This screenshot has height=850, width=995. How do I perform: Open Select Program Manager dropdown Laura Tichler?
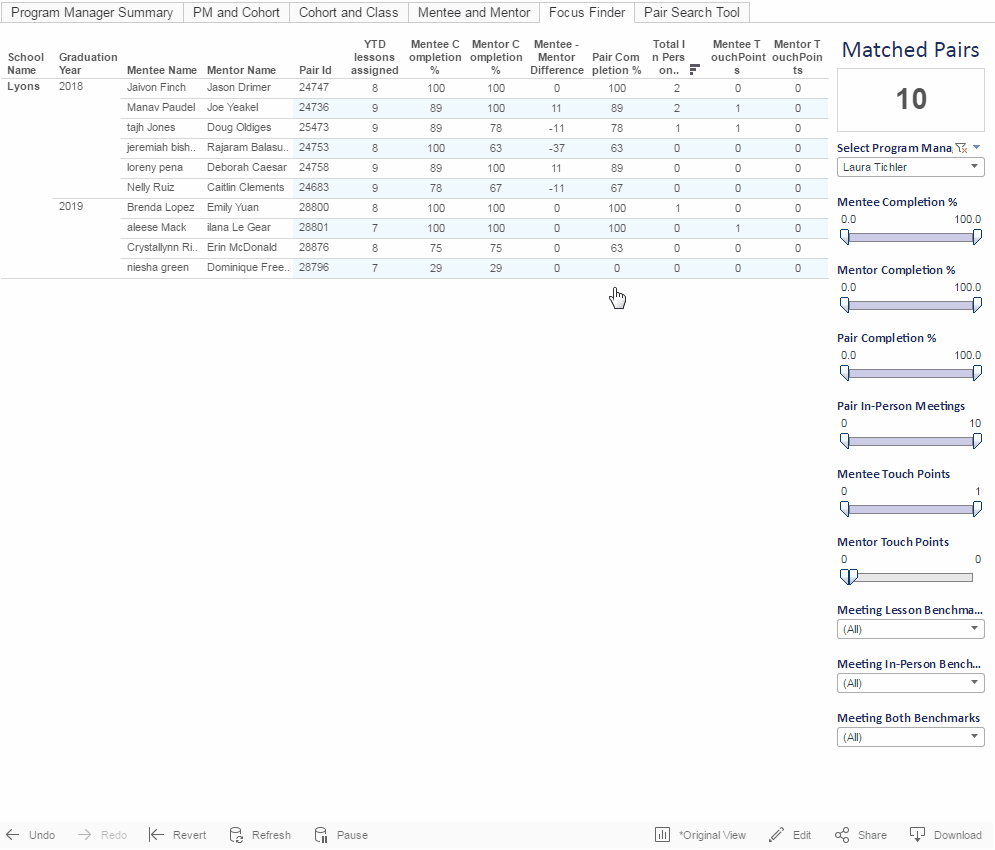pos(910,167)
